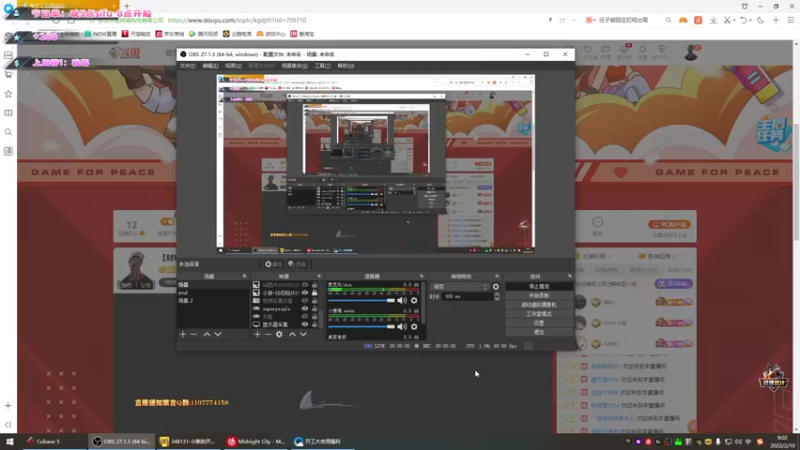Remove selected source with minus icon
Image resolution: width=800 pixels, height=450 pixels.
(268, 334)
